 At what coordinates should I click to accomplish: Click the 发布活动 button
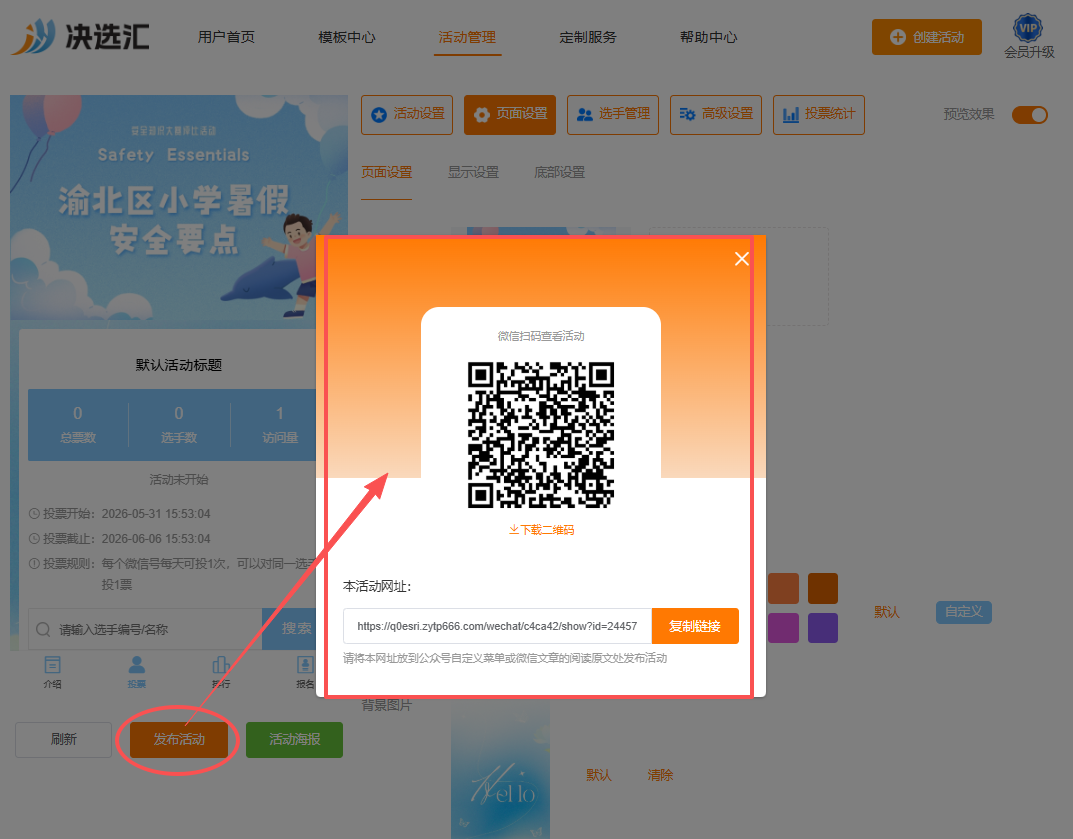click(x=179, y=740)
